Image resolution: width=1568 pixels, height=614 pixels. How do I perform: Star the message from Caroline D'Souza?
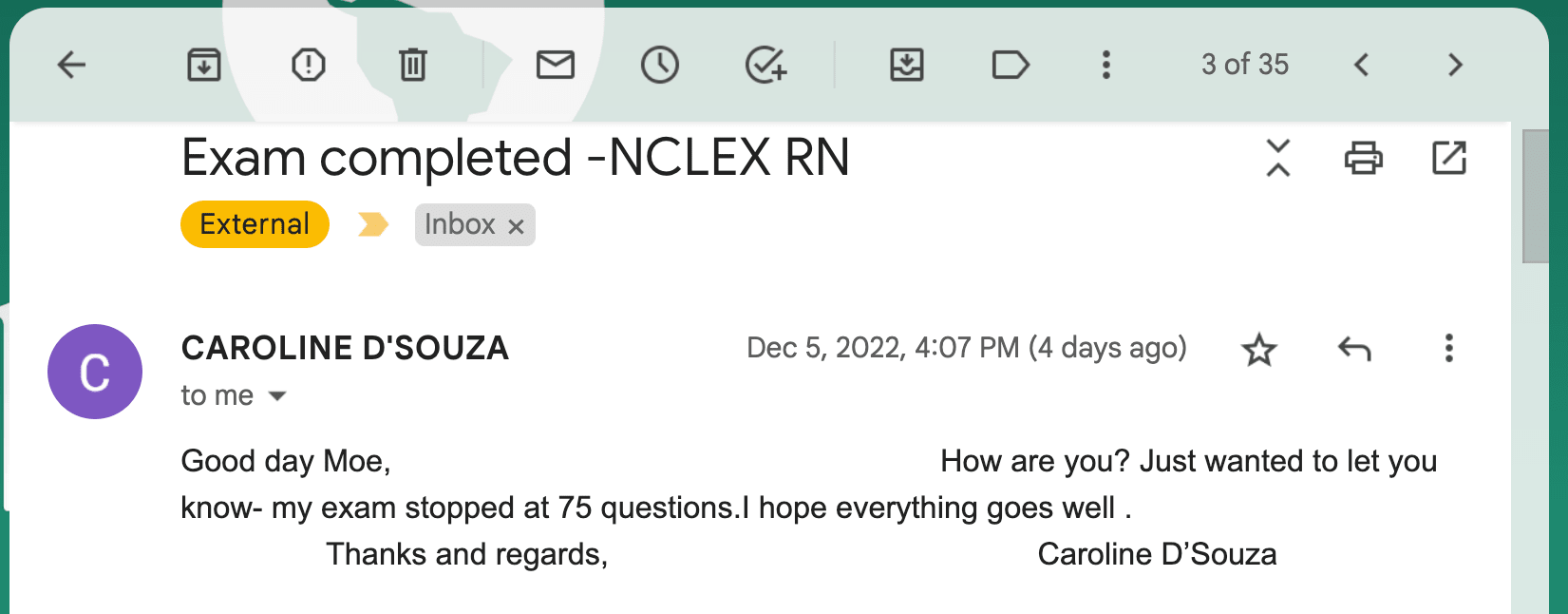[1259, 350]
